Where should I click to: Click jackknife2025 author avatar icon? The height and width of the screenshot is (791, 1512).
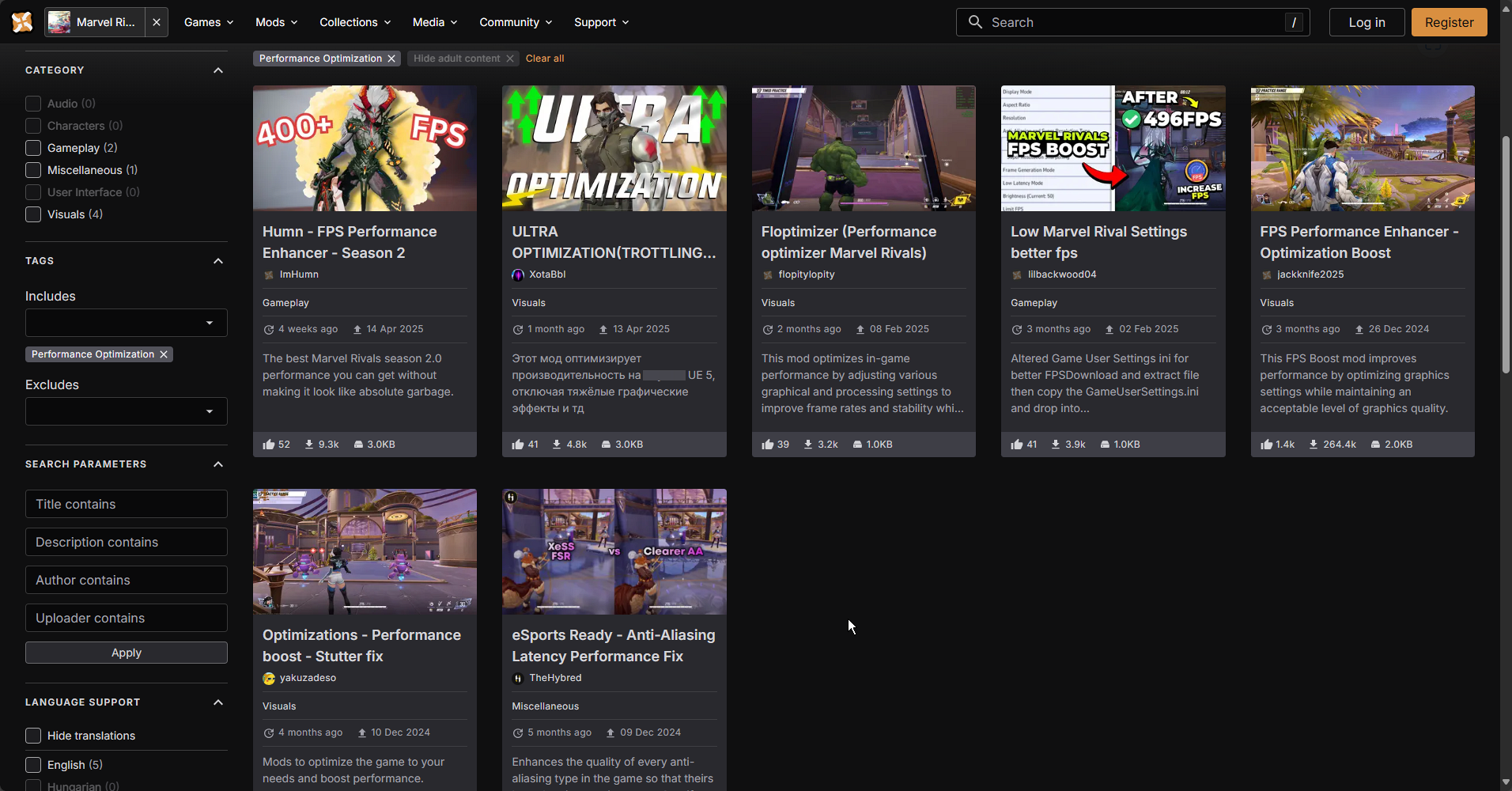pyautogui.click(x=1266, y=275)
